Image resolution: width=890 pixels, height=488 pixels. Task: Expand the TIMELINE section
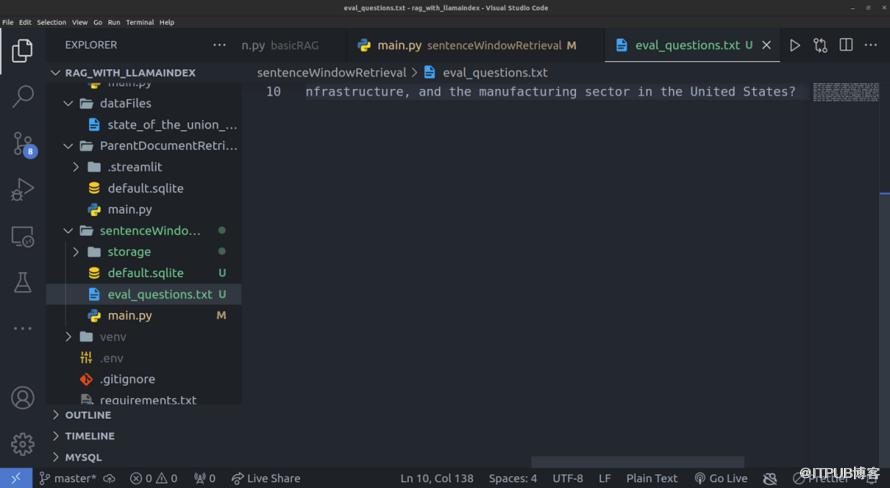click(89, 436)
